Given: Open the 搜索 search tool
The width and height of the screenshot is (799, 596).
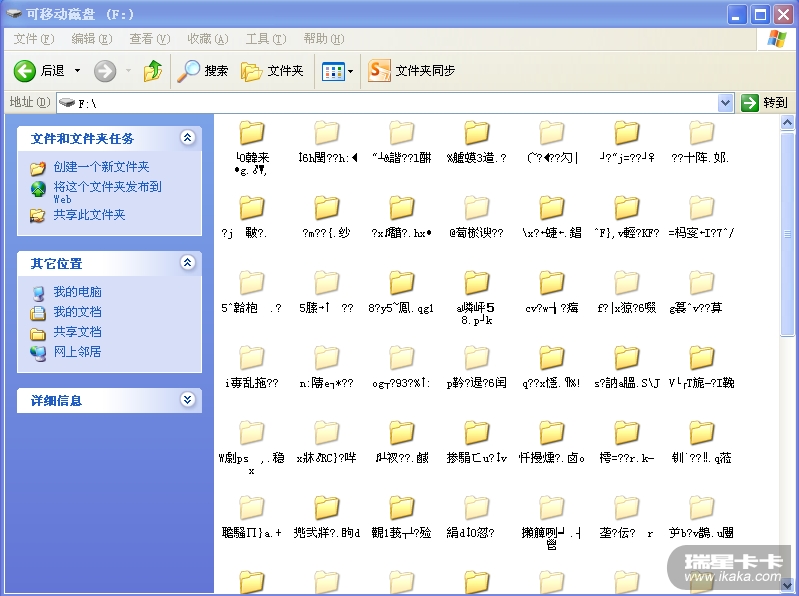Looking at the screenshot, I should (x=203, y=71).
